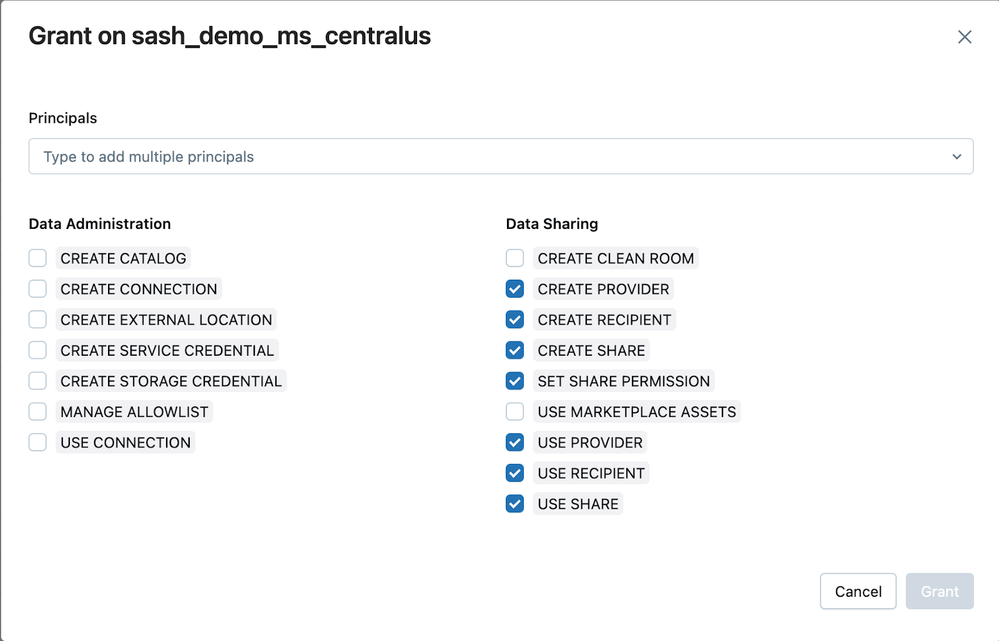This screenshot has width=999, height=641.
Task: Uncheck the CREATE PROVIDER permission
Action: [x=515, y=289]
